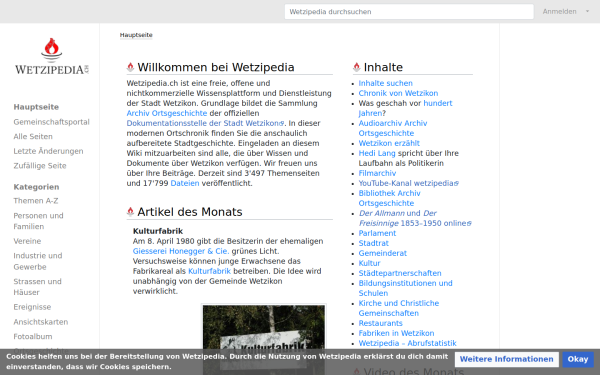Focus the Wetzipedia durchsuchen search field

point(409,11)
